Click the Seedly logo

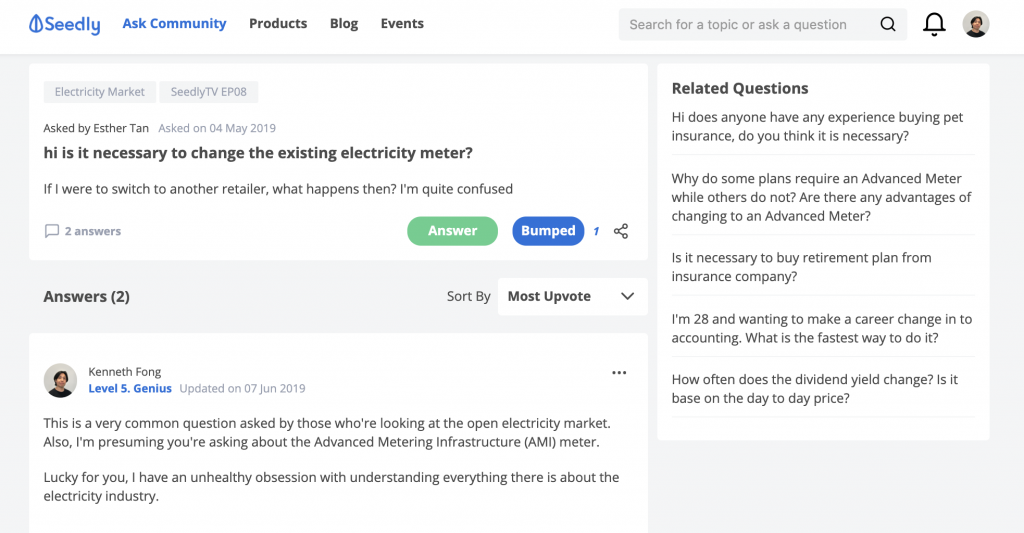tap(65, 24)
